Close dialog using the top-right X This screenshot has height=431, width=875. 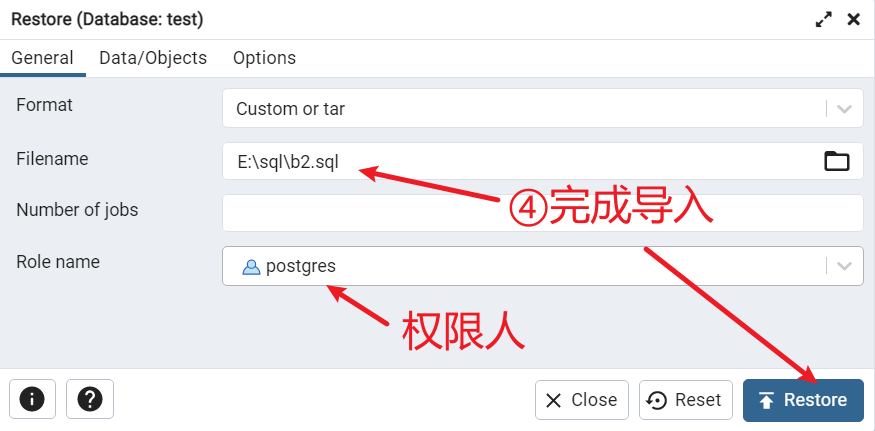[853, 20]
